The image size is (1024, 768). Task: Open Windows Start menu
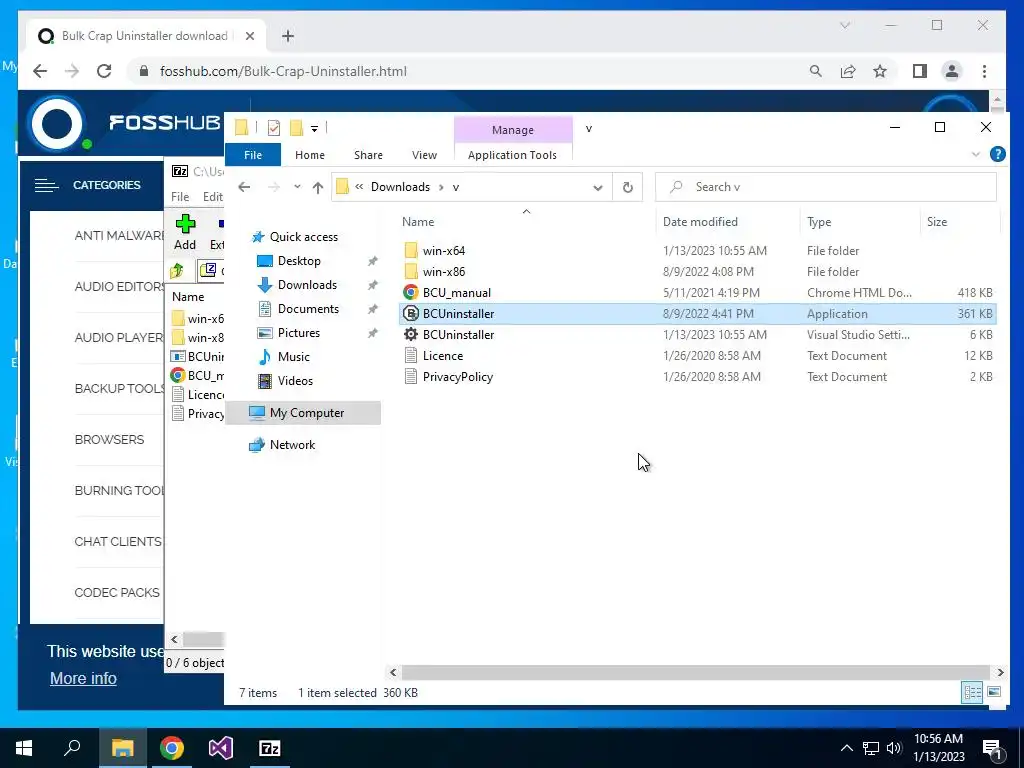coord(24,748)
